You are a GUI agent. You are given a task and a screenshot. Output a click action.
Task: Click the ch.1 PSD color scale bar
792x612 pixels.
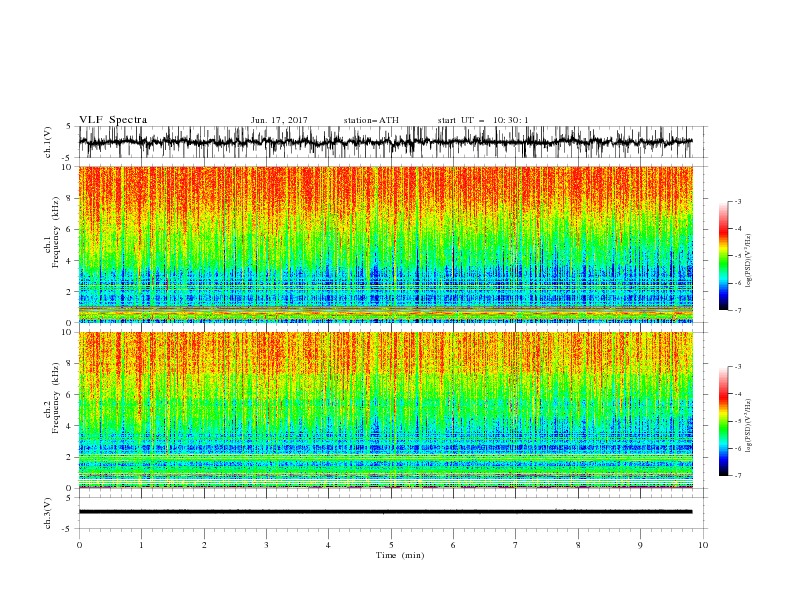coord(723,256)
